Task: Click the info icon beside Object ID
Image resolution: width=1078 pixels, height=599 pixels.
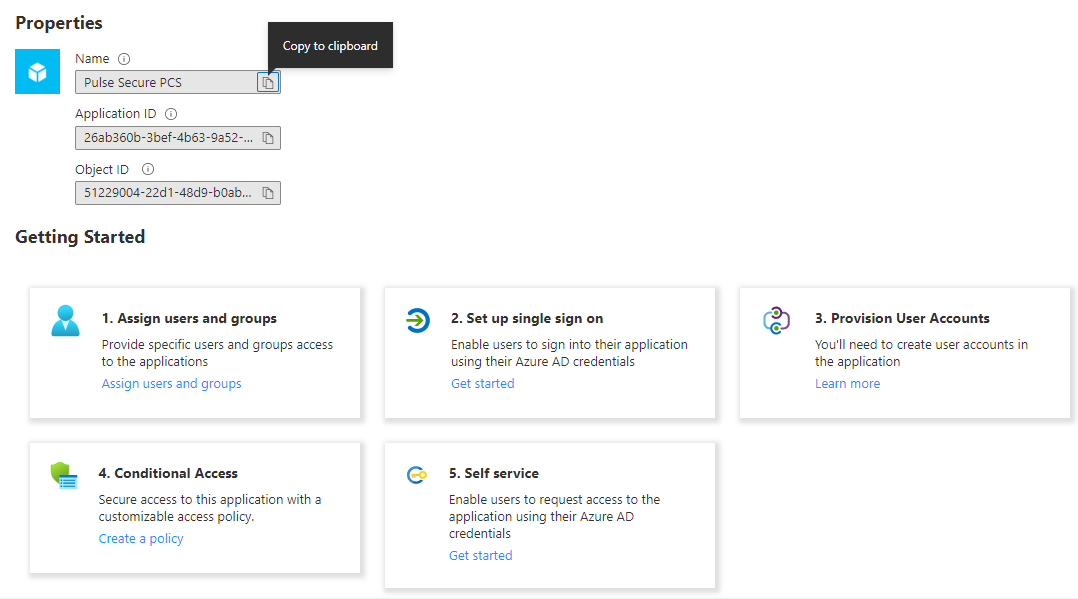Action: point(148,169)
